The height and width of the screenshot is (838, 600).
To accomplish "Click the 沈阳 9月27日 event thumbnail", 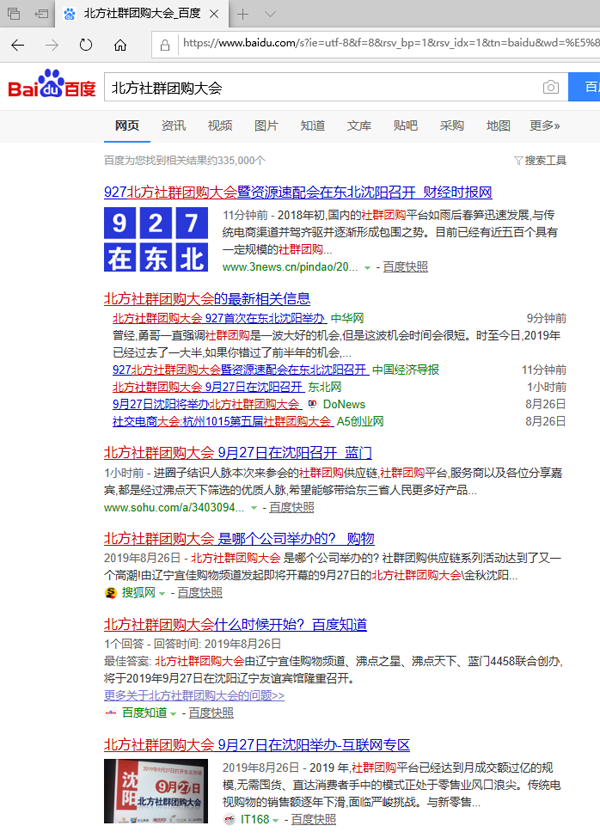I will 156,791.
